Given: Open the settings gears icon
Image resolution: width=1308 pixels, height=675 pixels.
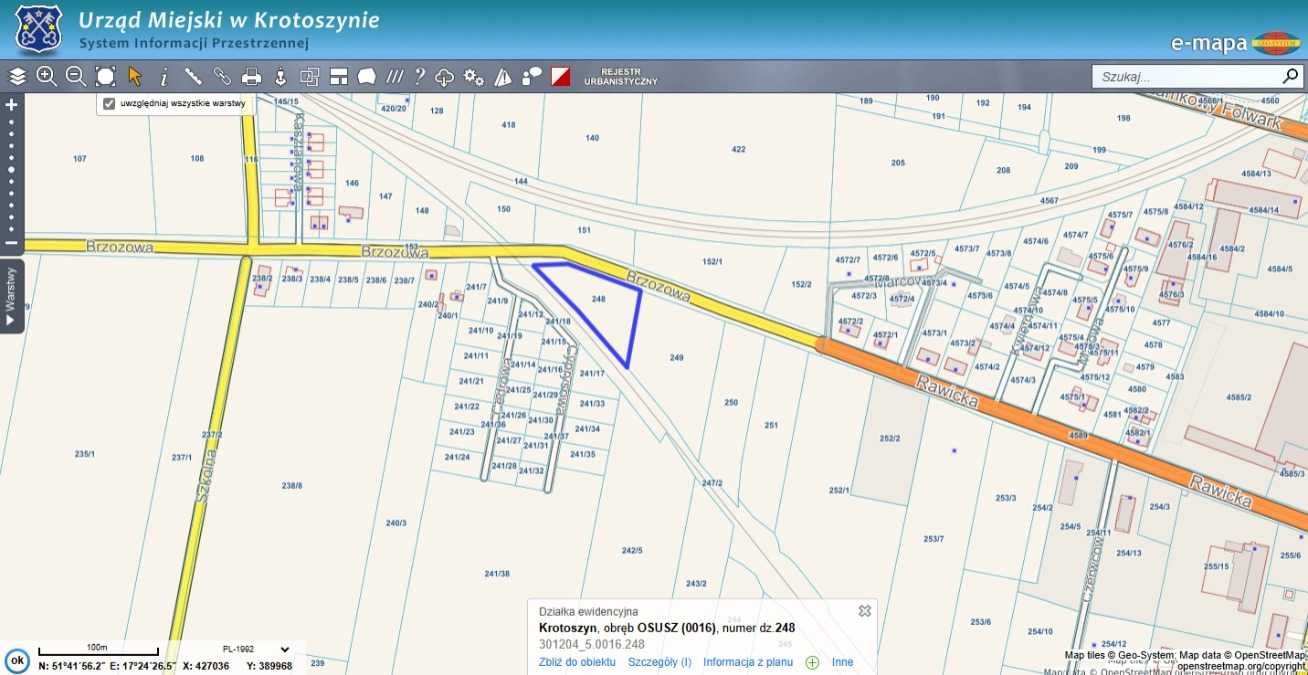Looking at the screenshot, I should (474, 76).
